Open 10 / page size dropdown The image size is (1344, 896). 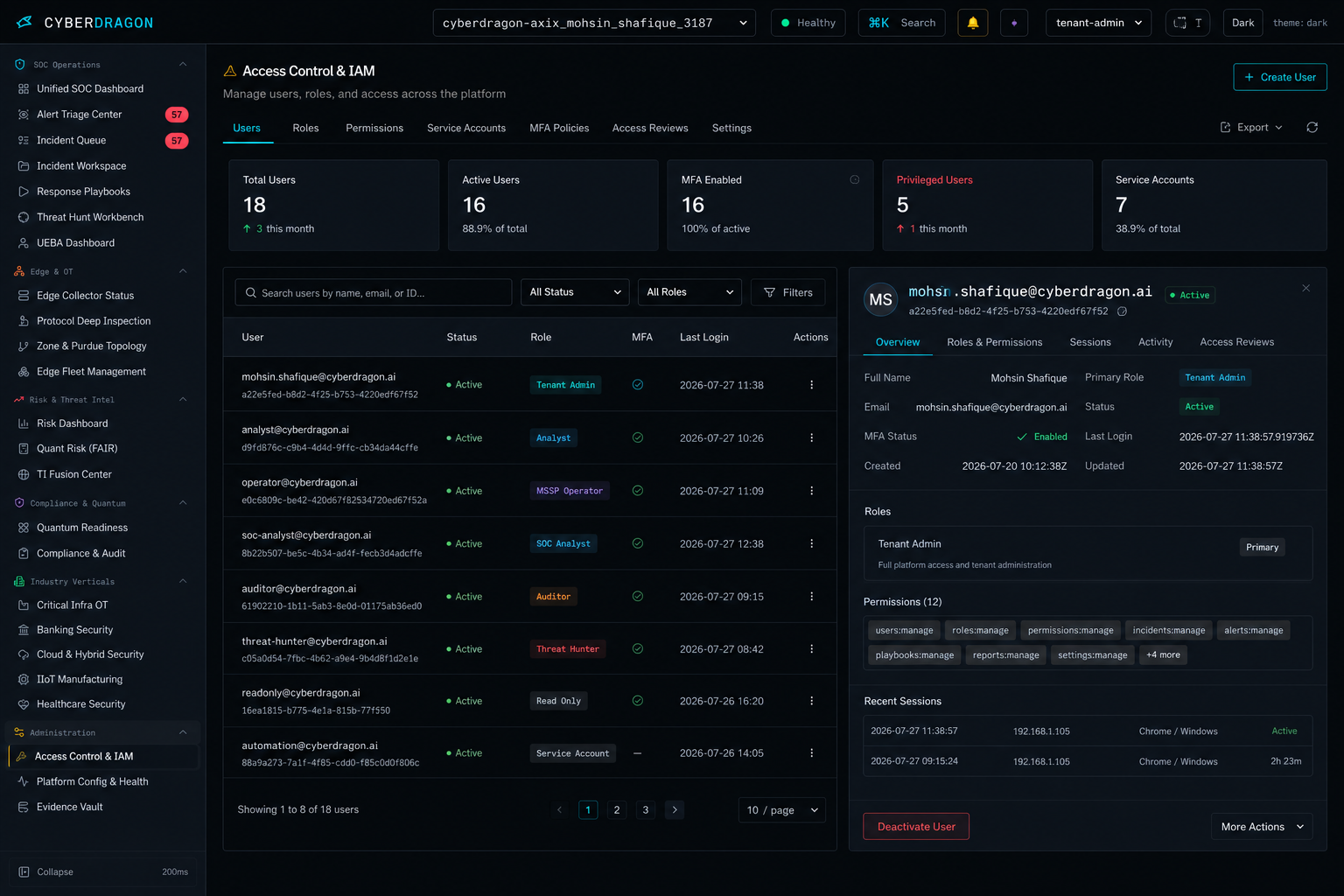782,810
